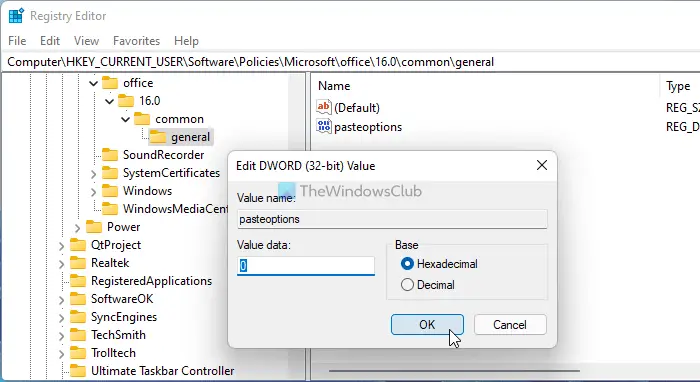Open the Edit menu
The width and height of the screenshot is (700, 382).
click(50, 41)
